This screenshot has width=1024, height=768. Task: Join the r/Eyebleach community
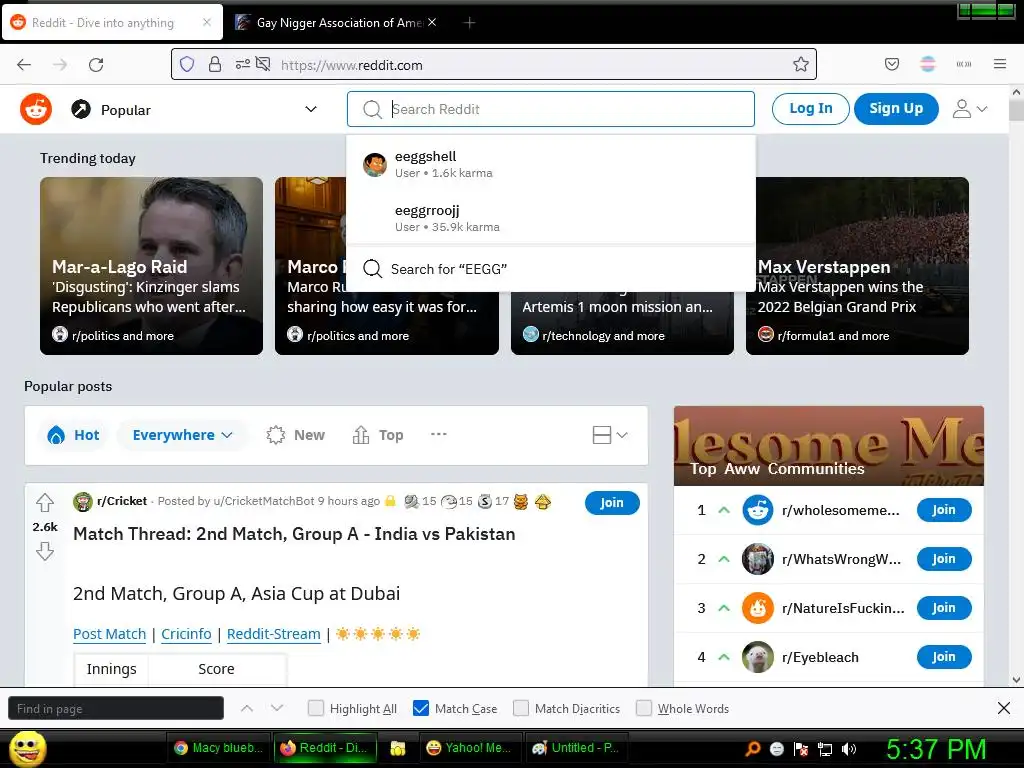(944, 657)
